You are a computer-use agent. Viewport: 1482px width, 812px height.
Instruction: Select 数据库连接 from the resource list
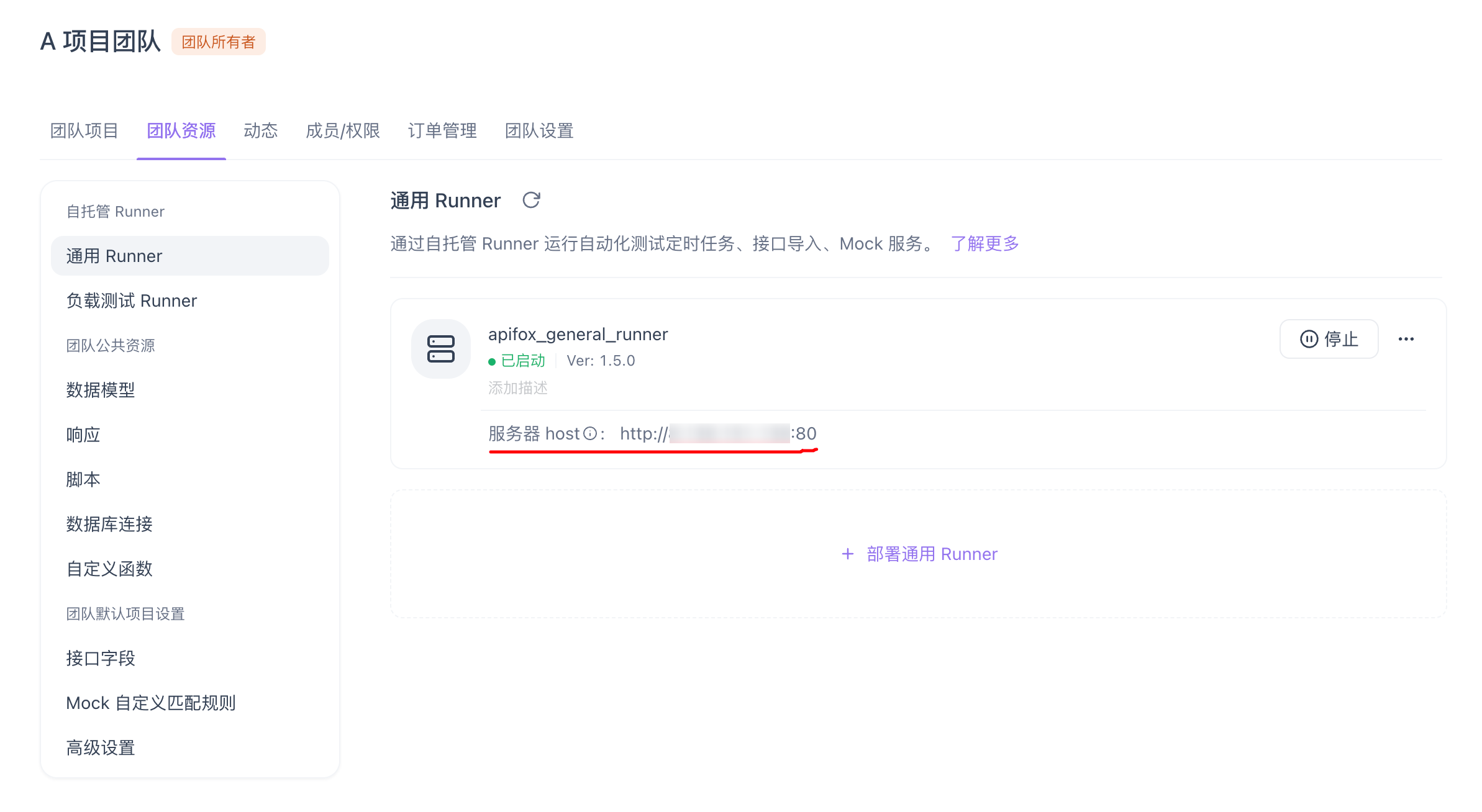click(111, 524)
